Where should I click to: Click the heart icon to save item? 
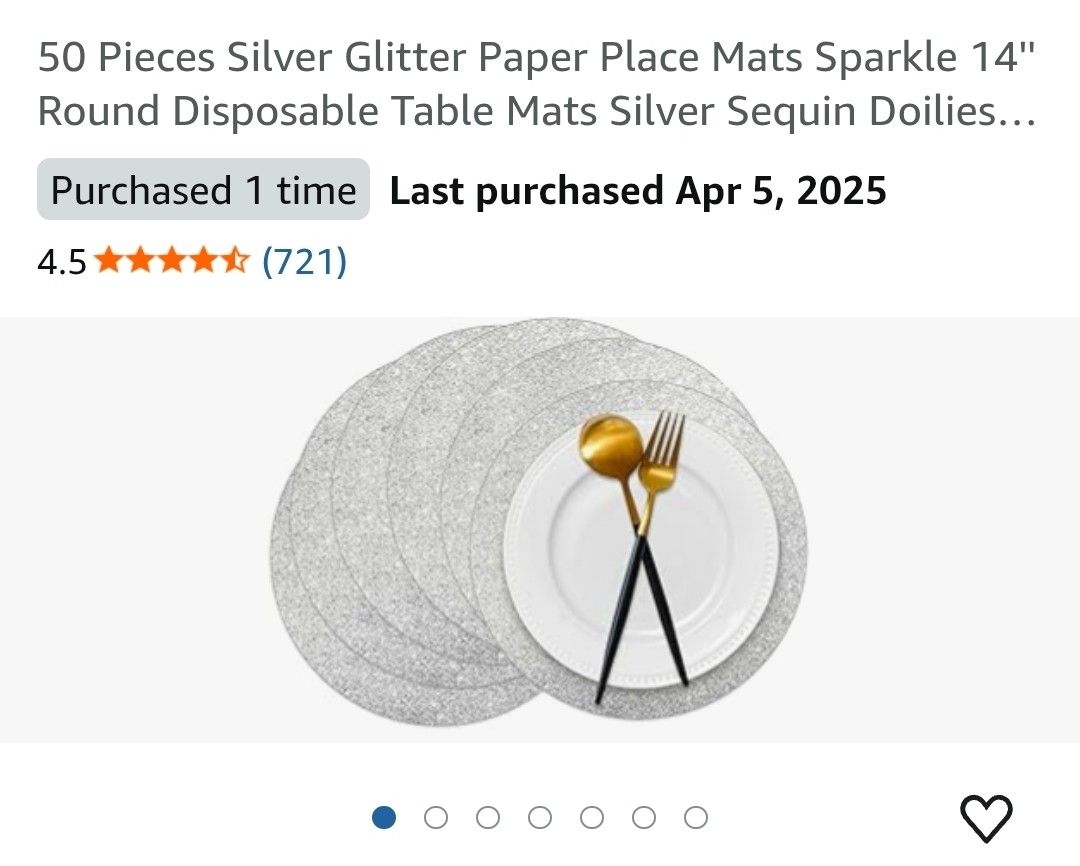(985, 820)
